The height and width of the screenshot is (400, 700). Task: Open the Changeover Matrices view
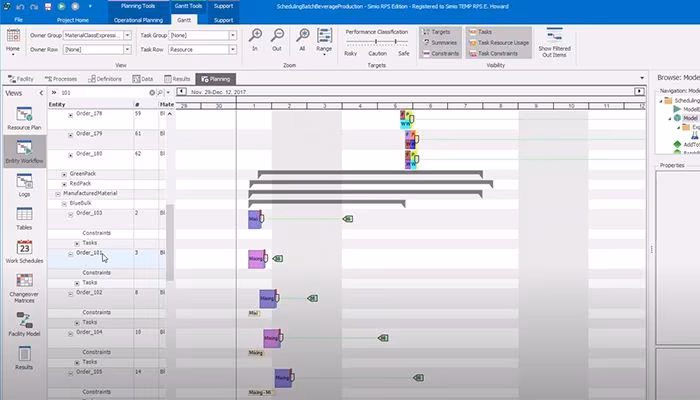24,287
